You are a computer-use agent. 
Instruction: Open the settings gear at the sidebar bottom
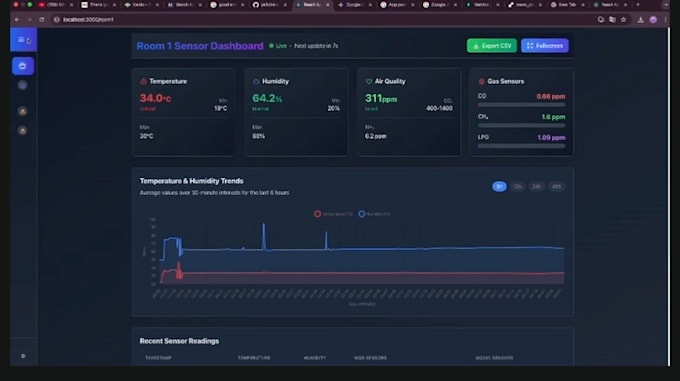[x=23, y=356]
